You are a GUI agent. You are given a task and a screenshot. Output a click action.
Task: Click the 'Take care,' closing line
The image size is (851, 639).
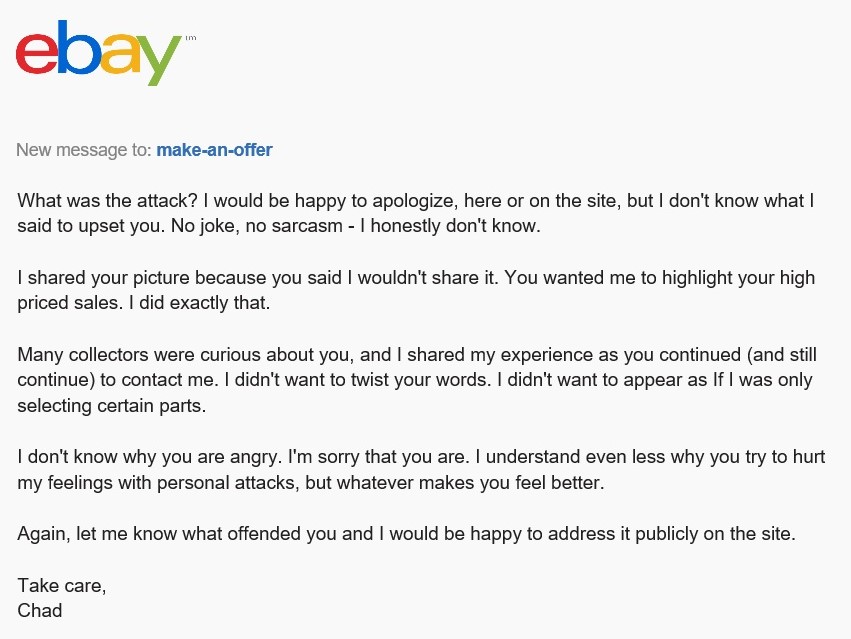62,586
